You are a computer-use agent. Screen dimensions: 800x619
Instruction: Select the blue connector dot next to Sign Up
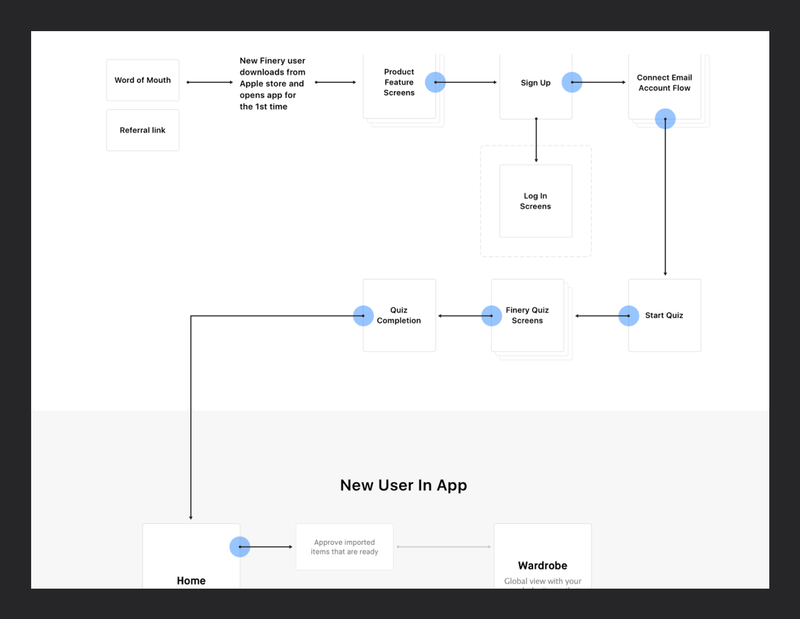(x=573, y=82)
